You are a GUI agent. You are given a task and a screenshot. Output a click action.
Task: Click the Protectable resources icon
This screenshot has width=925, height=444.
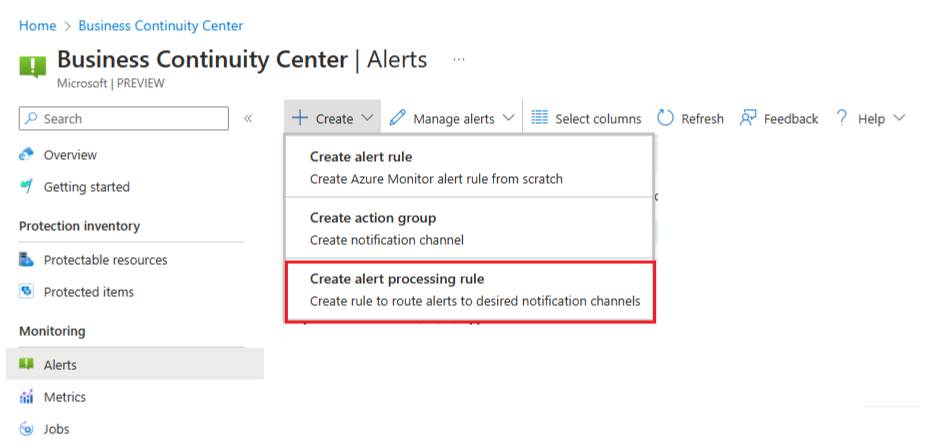(27, 259)
